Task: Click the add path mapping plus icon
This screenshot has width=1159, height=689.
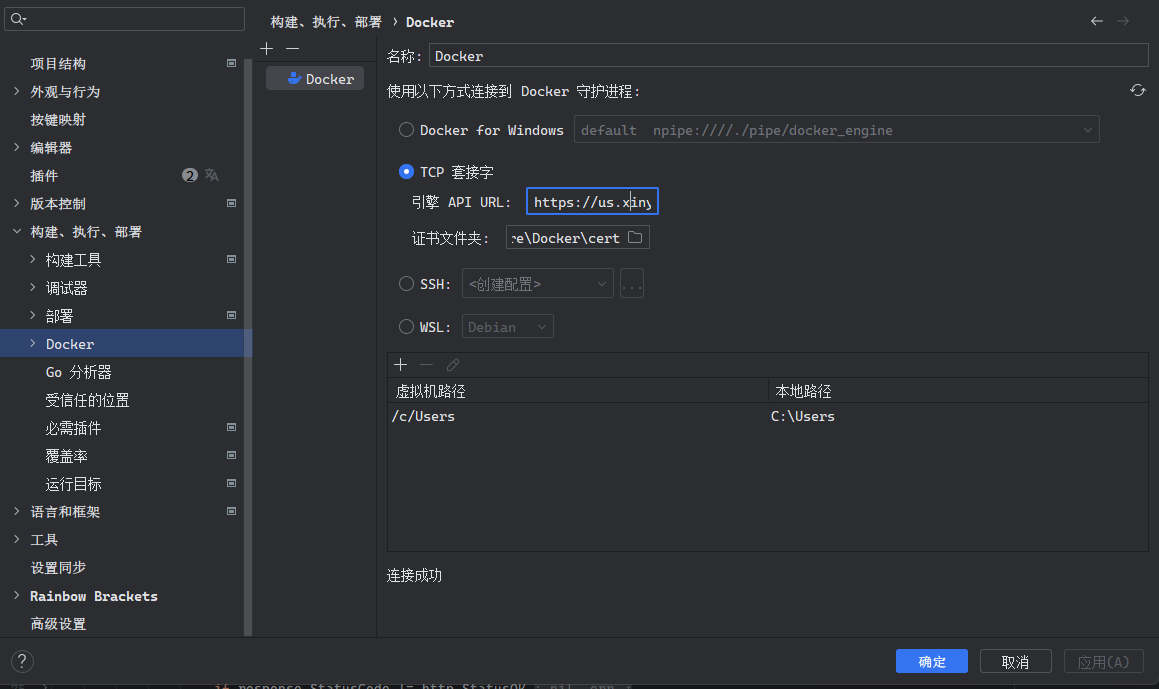Action: click(x=401, y=365)
